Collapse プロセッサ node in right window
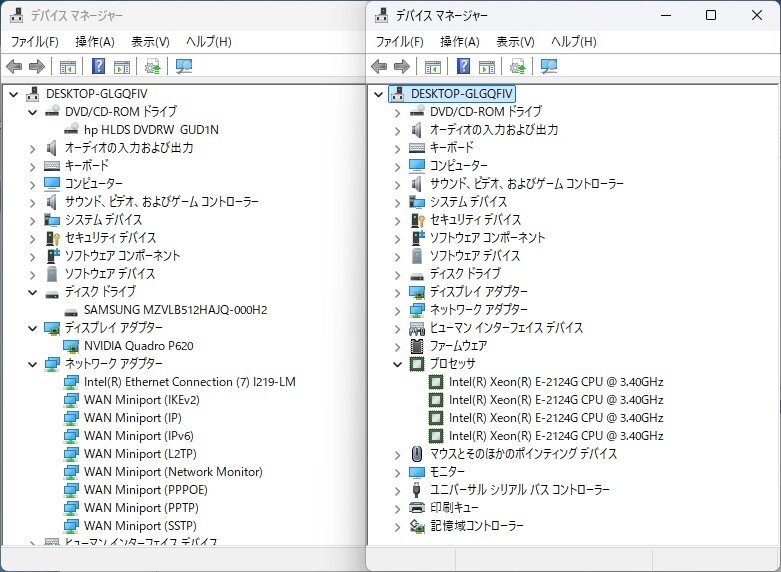Image resolution: width=781 pixels, height=572 pixels. click(x=397, y=364)
